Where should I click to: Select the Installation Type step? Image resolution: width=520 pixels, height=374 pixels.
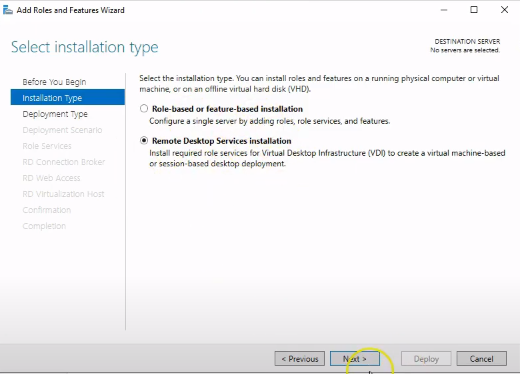[68, 97]
